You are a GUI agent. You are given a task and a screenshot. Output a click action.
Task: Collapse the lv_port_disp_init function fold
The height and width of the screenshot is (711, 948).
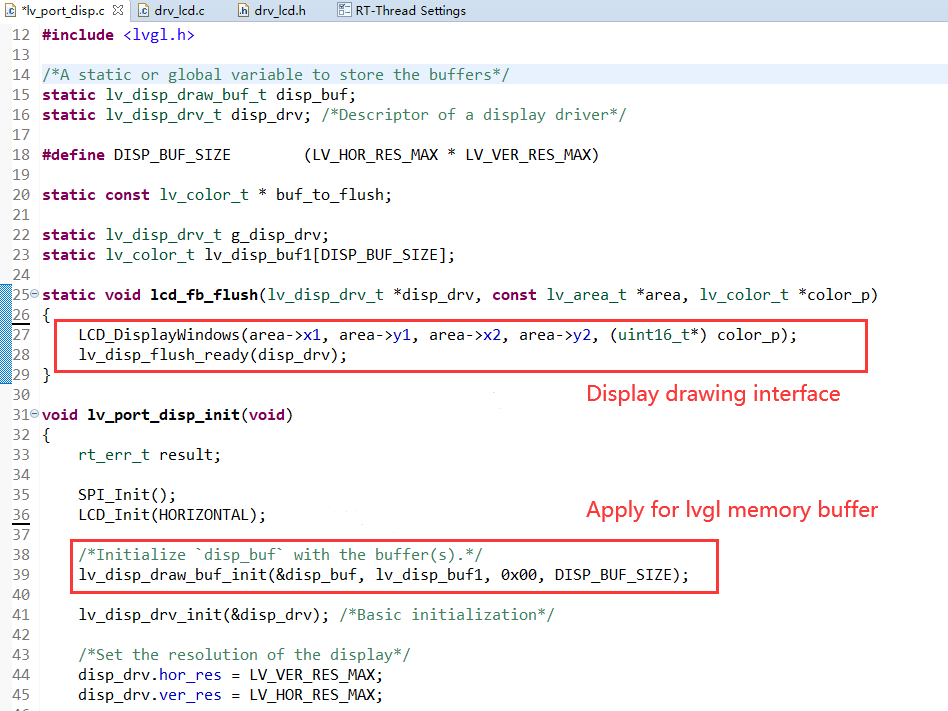point(35,415)
